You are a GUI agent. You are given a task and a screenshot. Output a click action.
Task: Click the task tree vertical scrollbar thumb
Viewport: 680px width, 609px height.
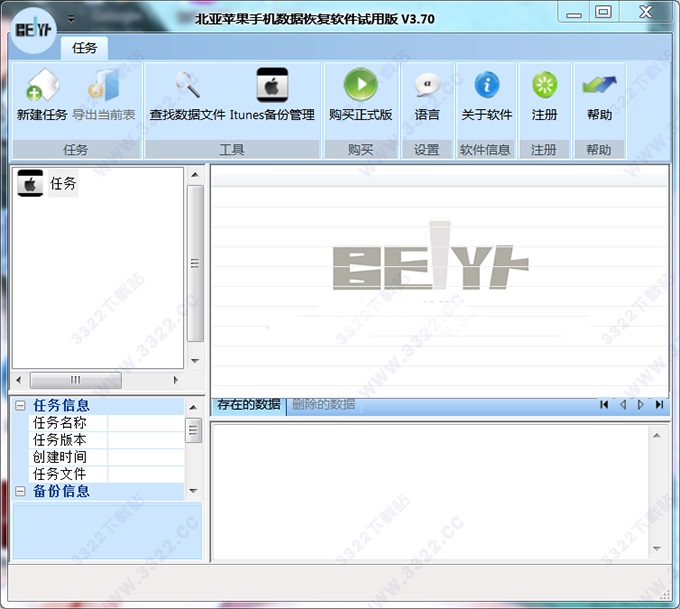tap(195, 263)
